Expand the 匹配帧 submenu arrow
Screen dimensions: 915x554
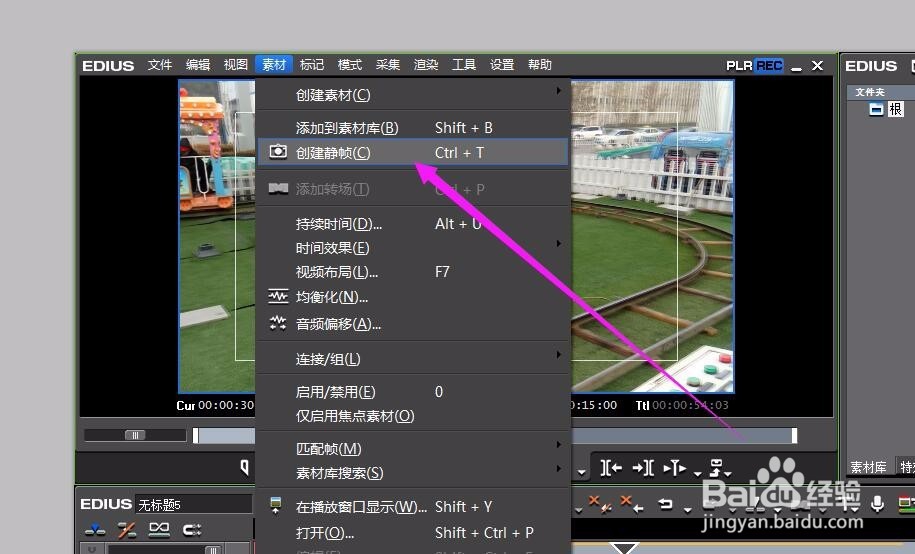[558, 445]
